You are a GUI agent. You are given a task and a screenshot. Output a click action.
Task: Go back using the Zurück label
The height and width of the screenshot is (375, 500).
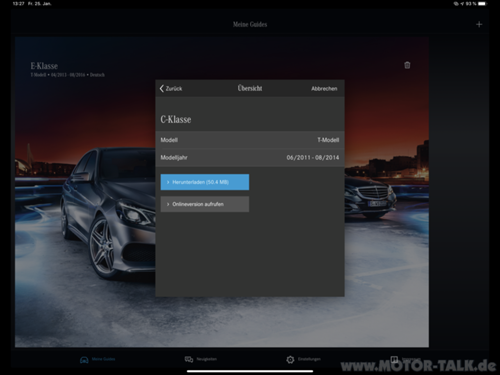(174, 89)
